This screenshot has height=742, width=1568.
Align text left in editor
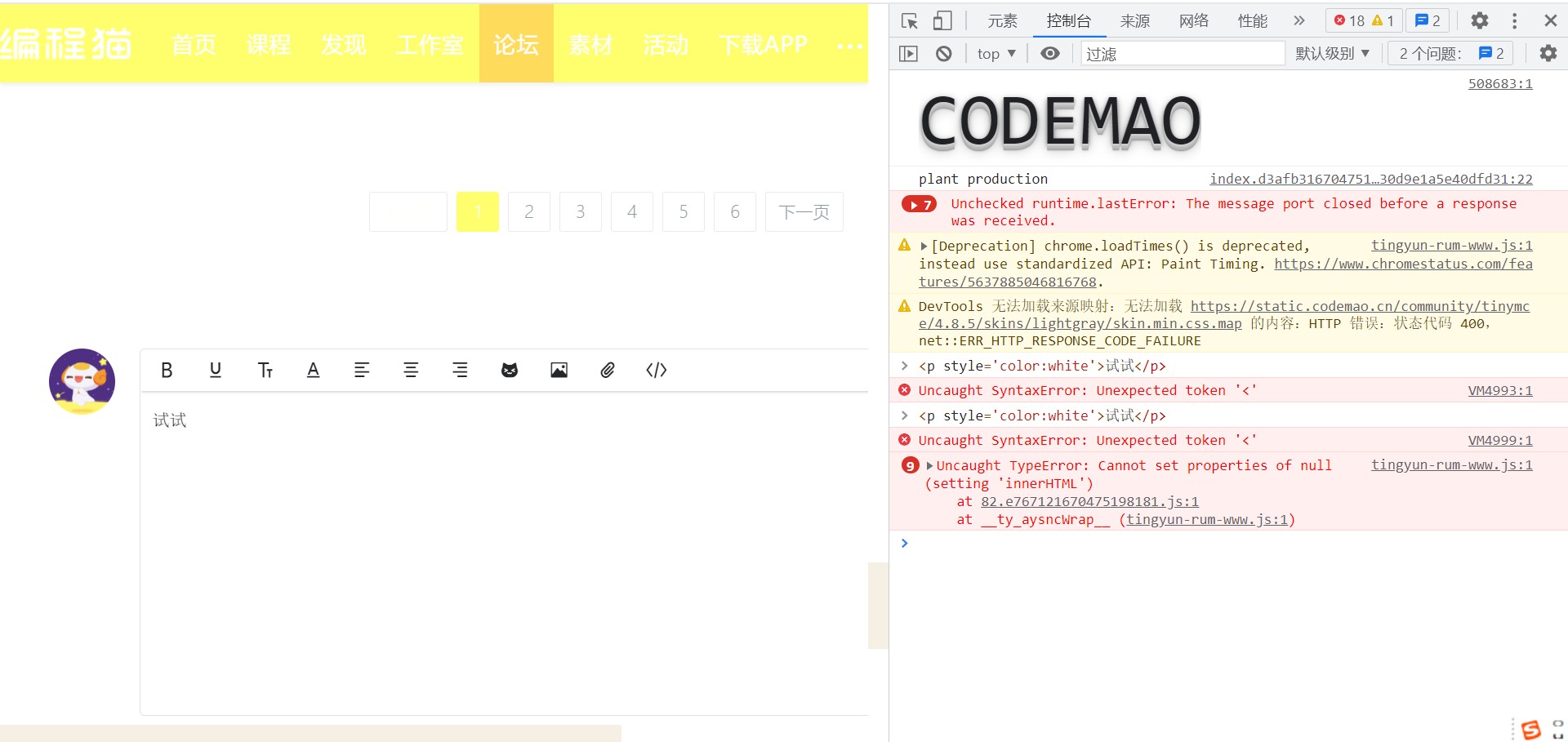[x=362, y=371]
